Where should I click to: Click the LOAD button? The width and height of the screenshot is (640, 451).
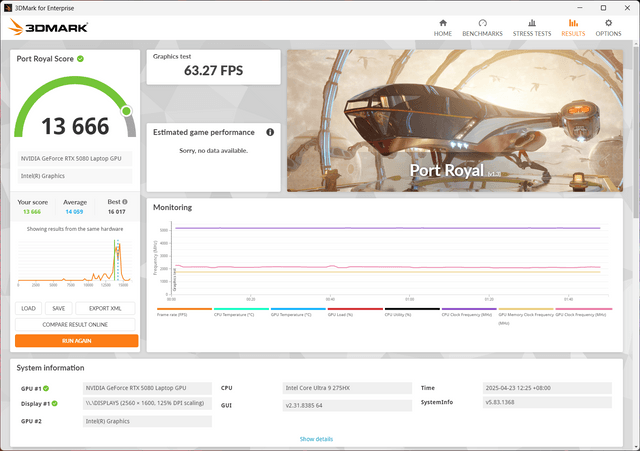[28, 309]
